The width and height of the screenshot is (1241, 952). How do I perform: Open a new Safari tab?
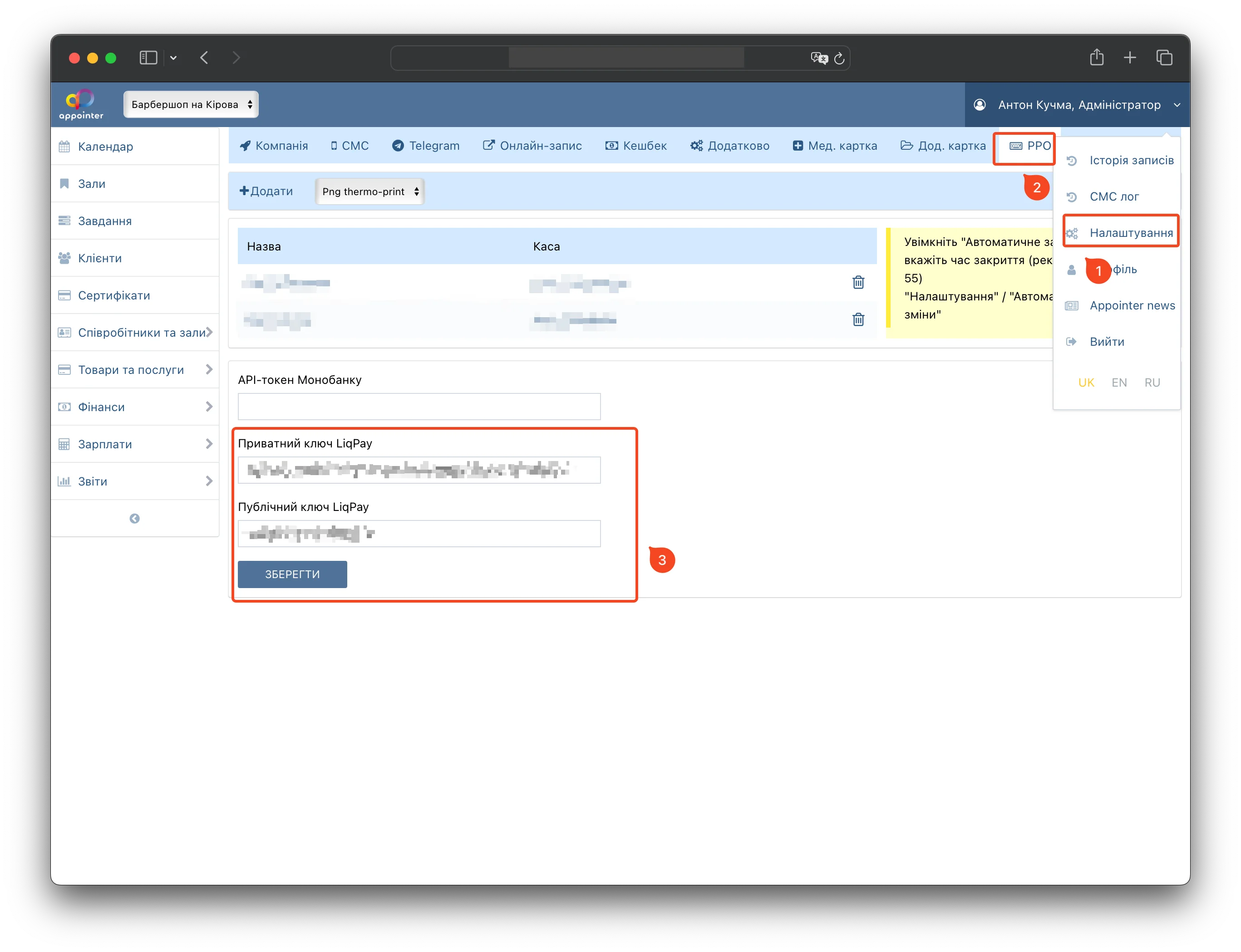[x=1129, y=57]
